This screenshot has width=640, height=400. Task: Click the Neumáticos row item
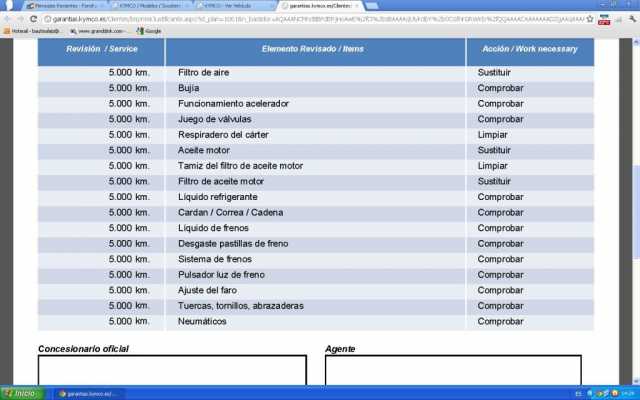click(204, 322)
